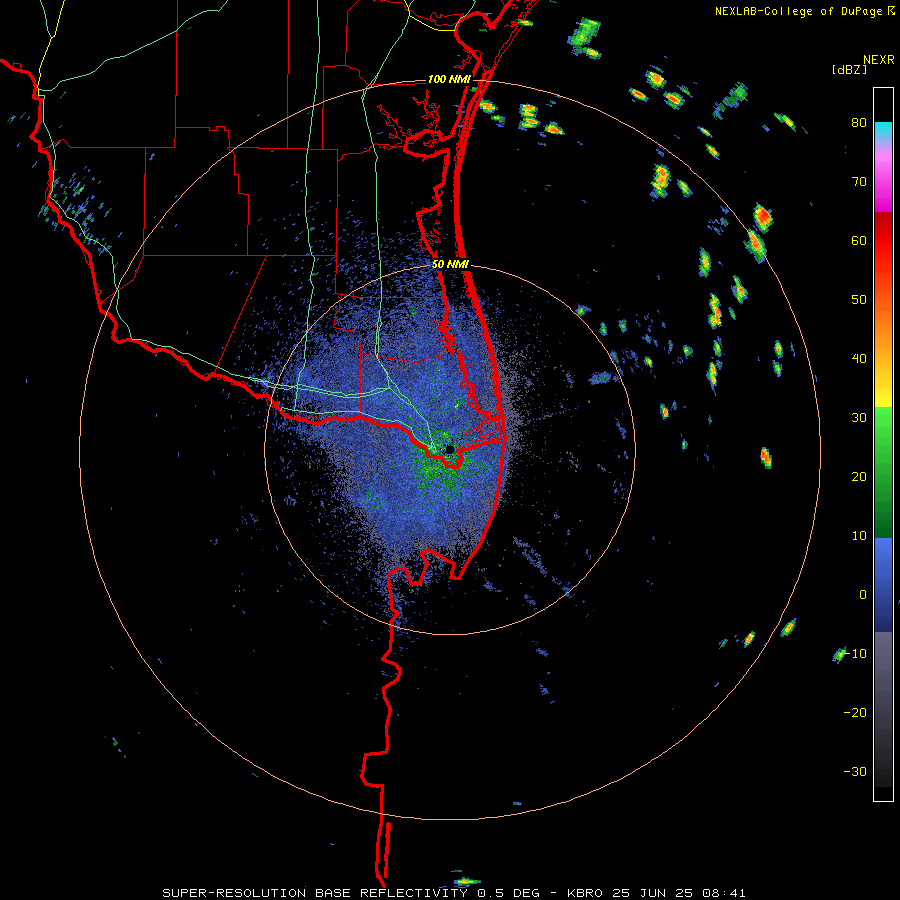Click the reflectivity color bar legend
Image resolution: width=900 pixels, height=900 pixels.
pyautogui.click(x=883, y=444)
